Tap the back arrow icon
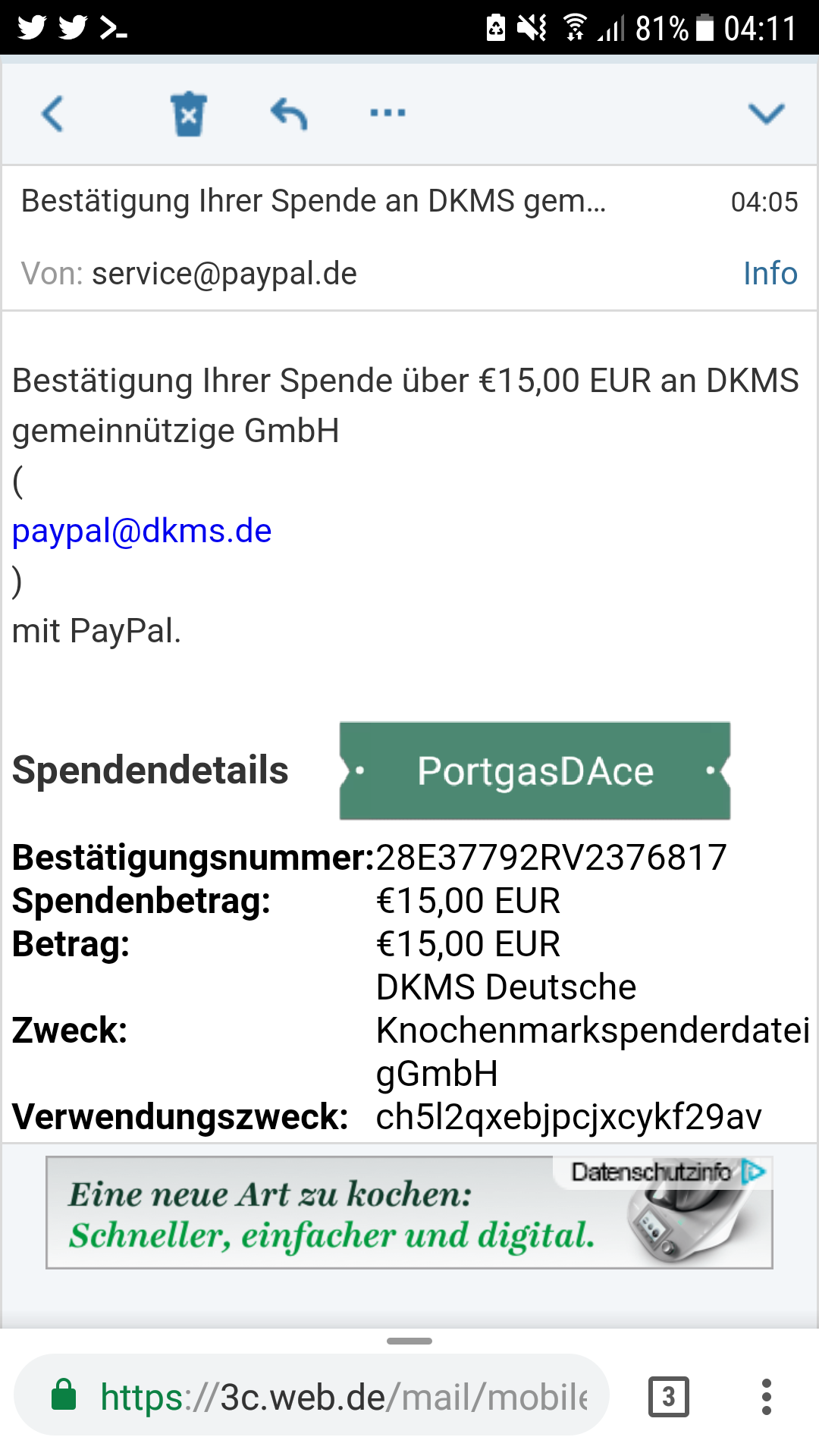This screenshot has height=1456, width=819. 52,114
